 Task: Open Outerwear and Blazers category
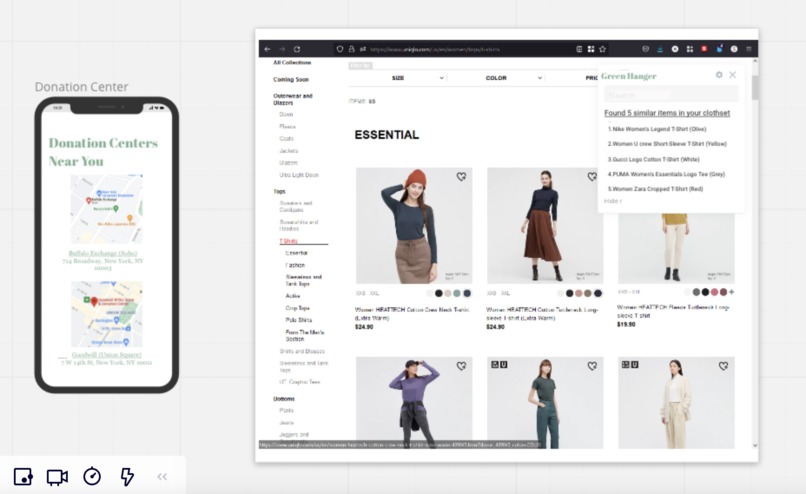pos(292,99)
